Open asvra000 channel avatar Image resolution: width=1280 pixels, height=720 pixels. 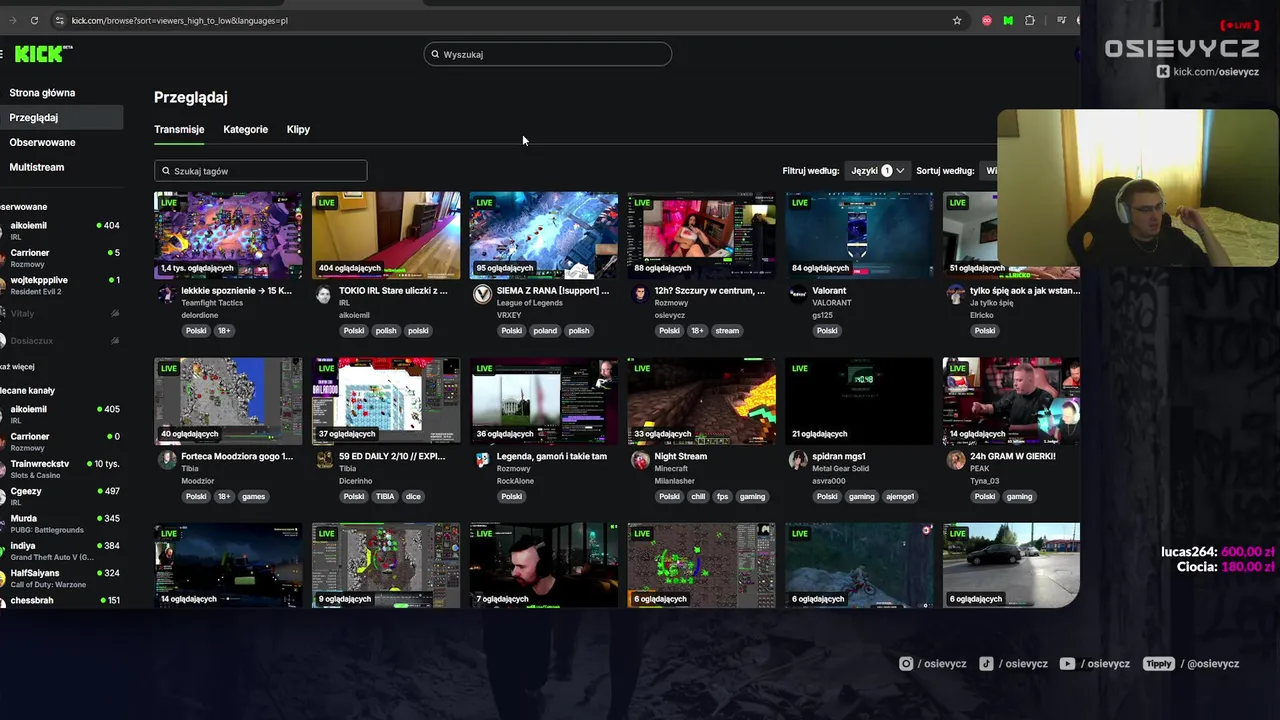(x=798, y=460)
